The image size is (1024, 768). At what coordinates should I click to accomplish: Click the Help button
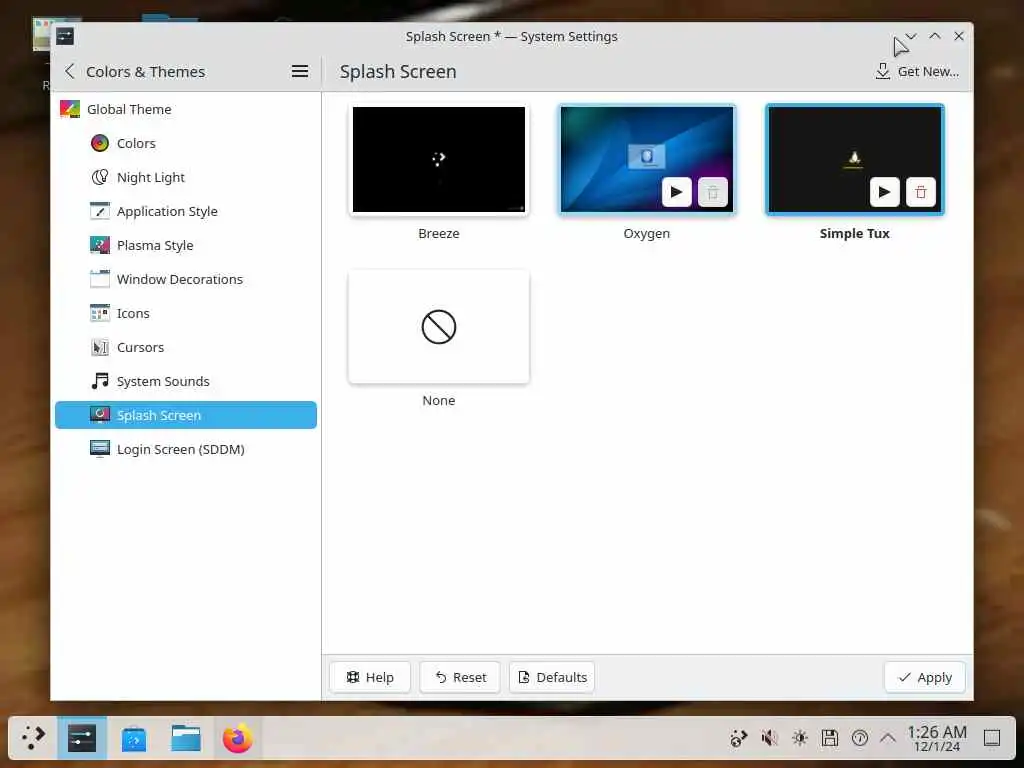click(370, 677)
